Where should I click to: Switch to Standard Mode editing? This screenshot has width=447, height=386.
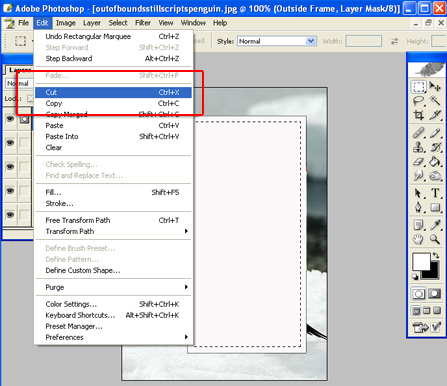[419, 294]
